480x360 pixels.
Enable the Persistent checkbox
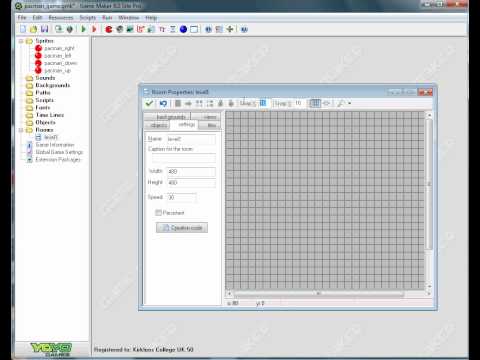[158, 213]
